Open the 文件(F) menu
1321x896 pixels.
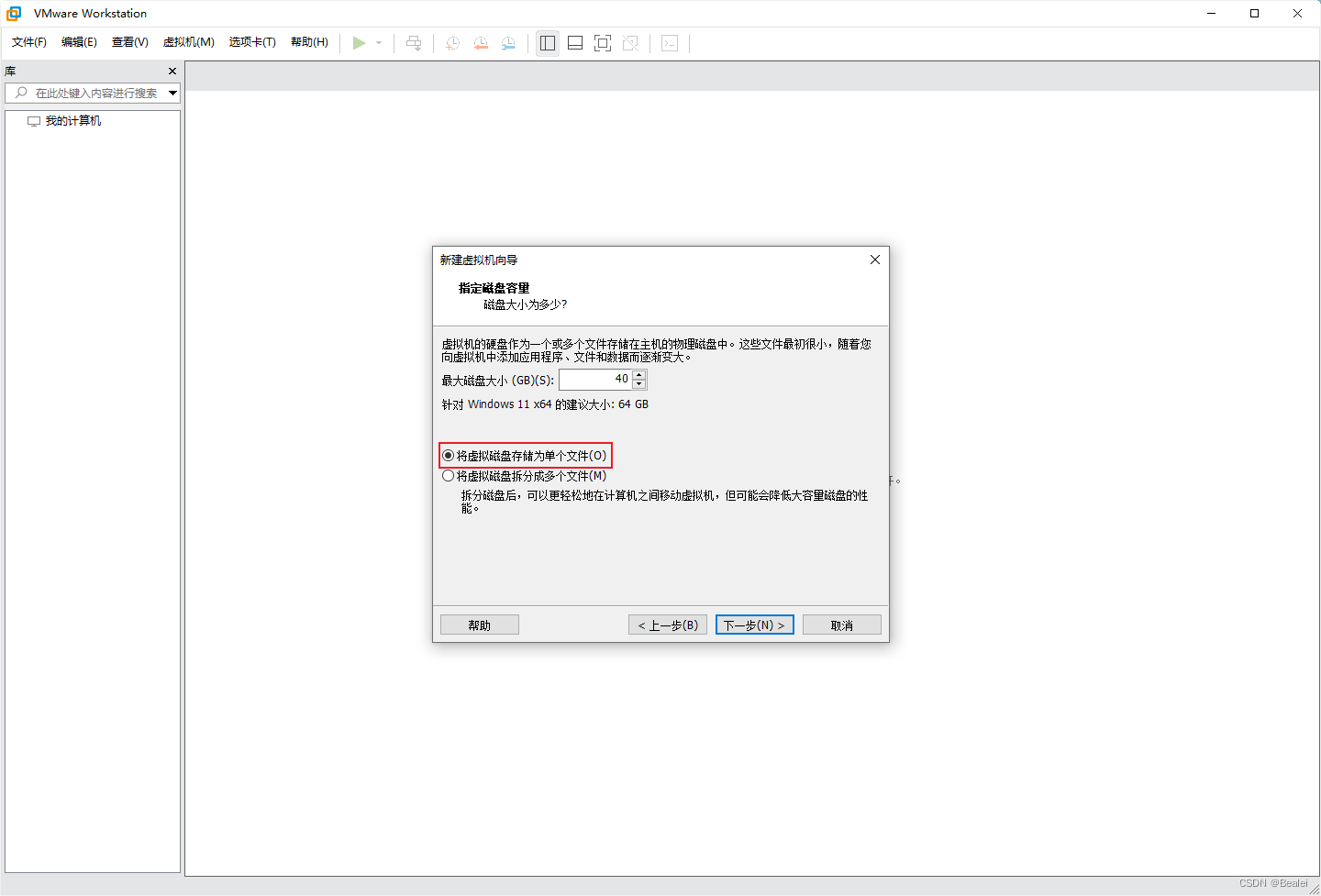pos(29,42)
